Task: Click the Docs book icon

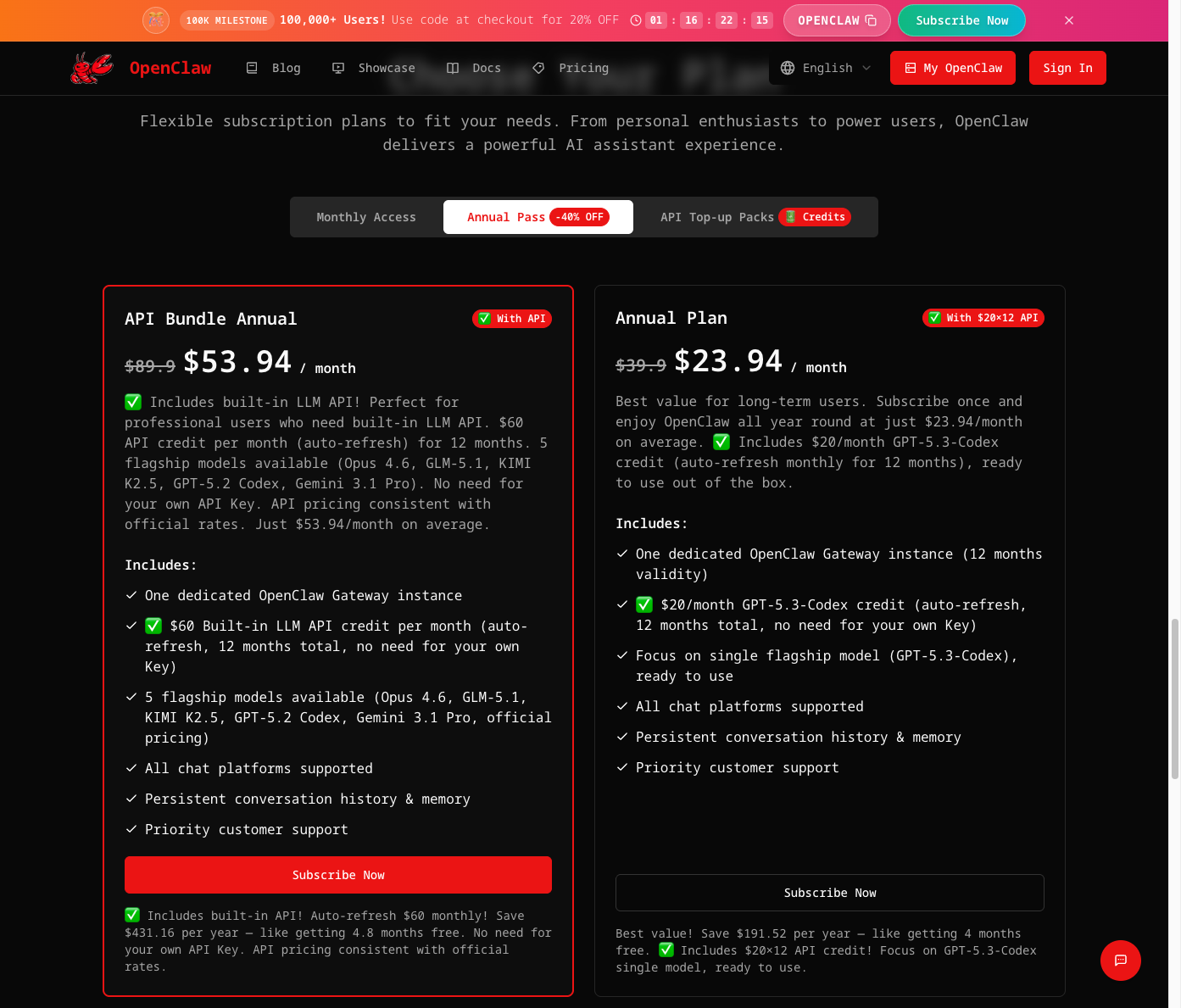Action: 453,68
